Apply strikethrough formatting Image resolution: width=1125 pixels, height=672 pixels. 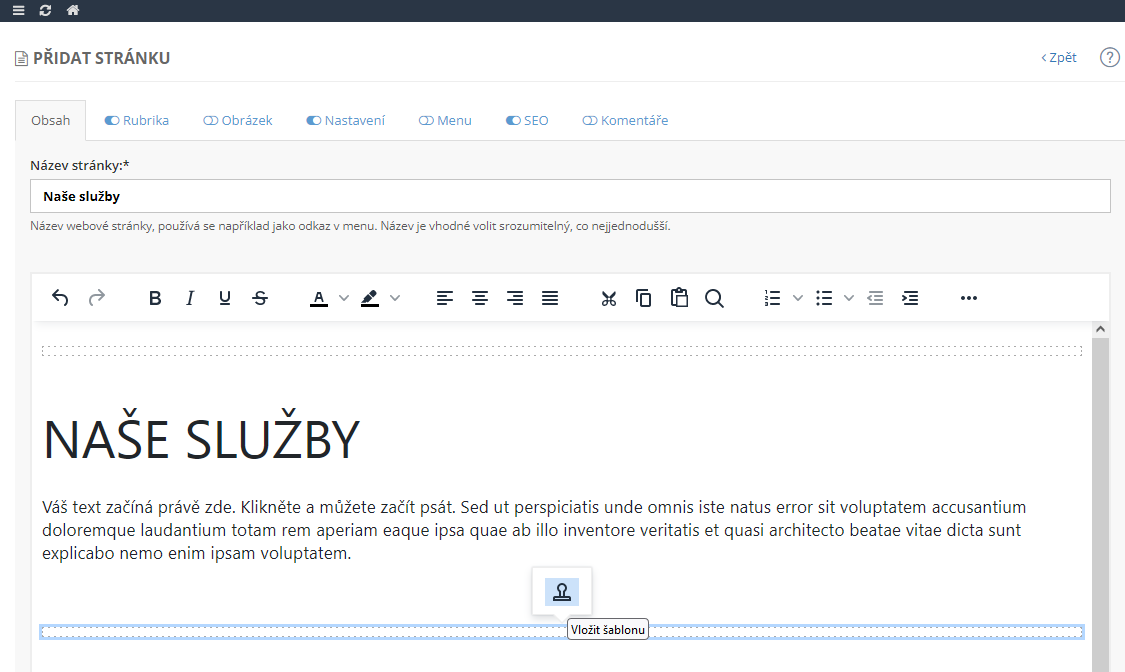click(x=260, y=298)
